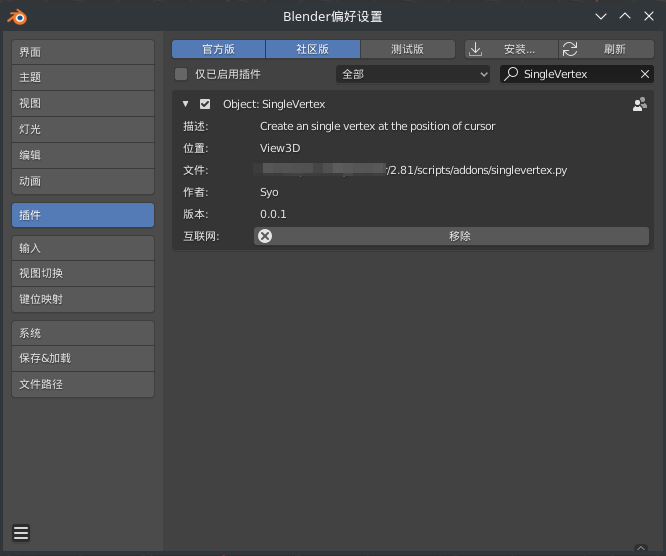Open the 动画 section

83,181
